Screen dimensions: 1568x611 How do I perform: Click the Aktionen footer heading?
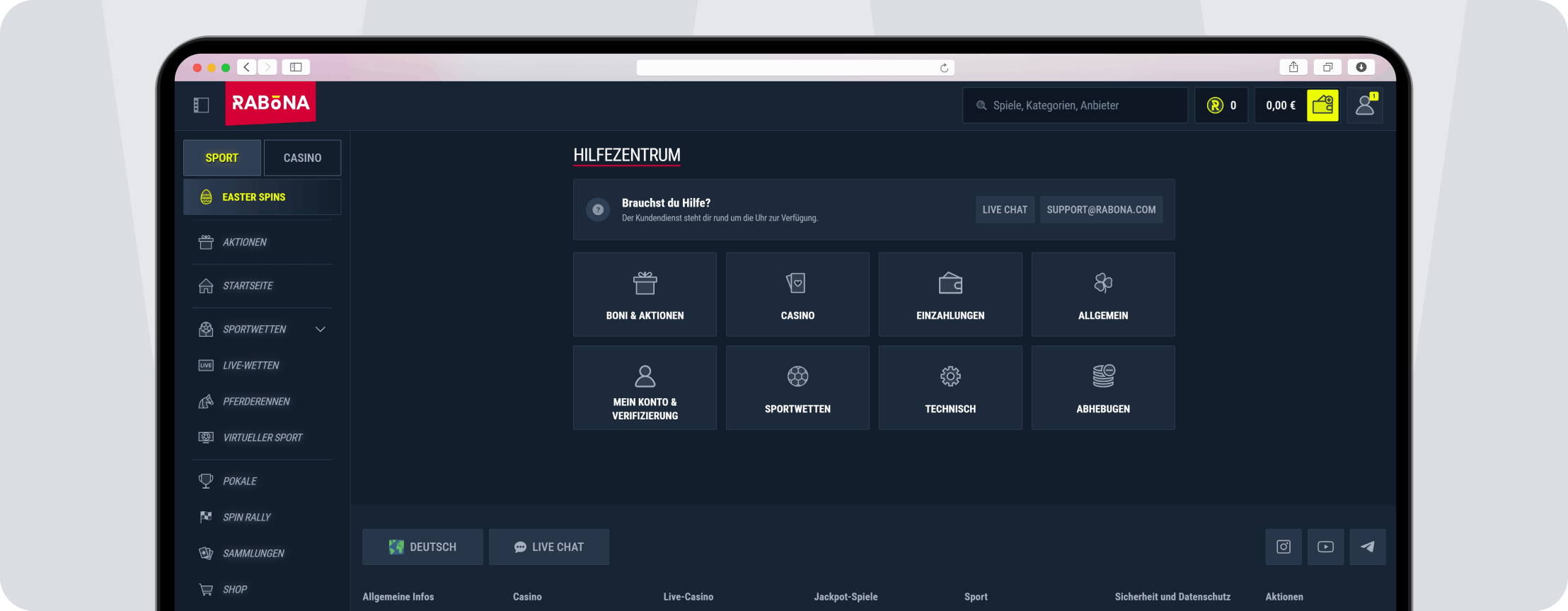pos(1284,597)
